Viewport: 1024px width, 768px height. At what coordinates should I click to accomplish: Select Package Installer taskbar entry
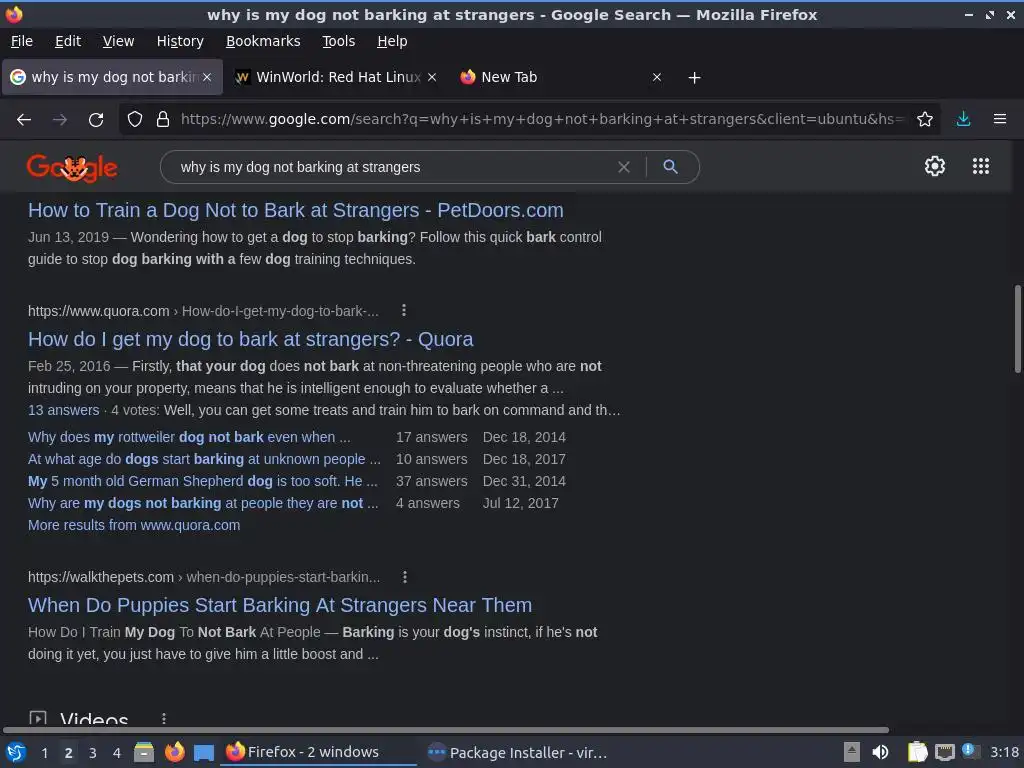pos(518,752)
